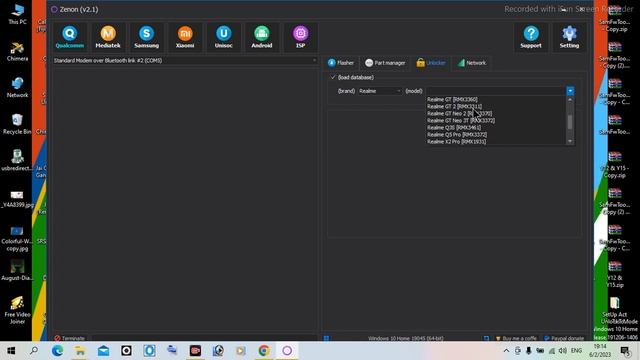Choose Realme GT 2 from the model list
Image resolution: width=640 pixels, height=360 pixels.
454,107
